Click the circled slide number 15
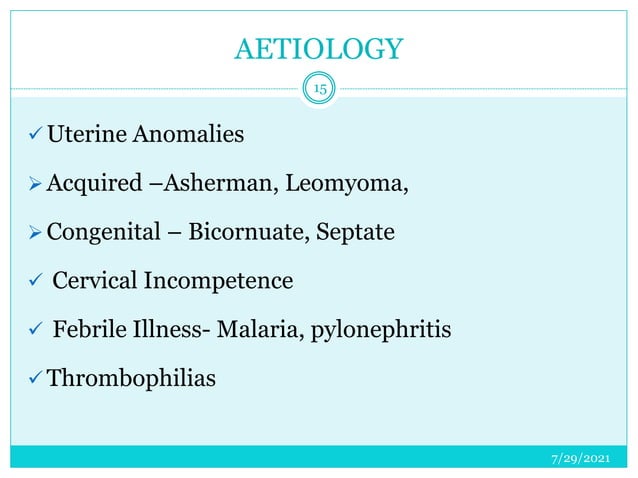638x478 pixels. point(319,90)
